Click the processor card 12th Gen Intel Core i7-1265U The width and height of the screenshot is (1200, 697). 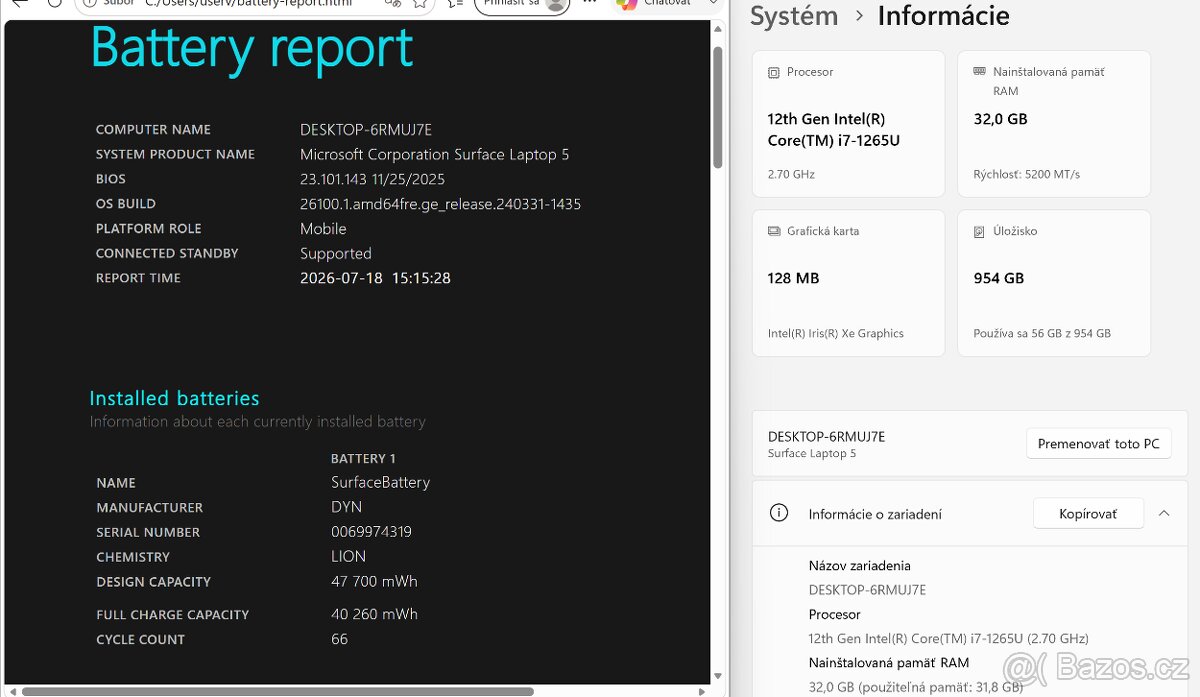[849, 124]
